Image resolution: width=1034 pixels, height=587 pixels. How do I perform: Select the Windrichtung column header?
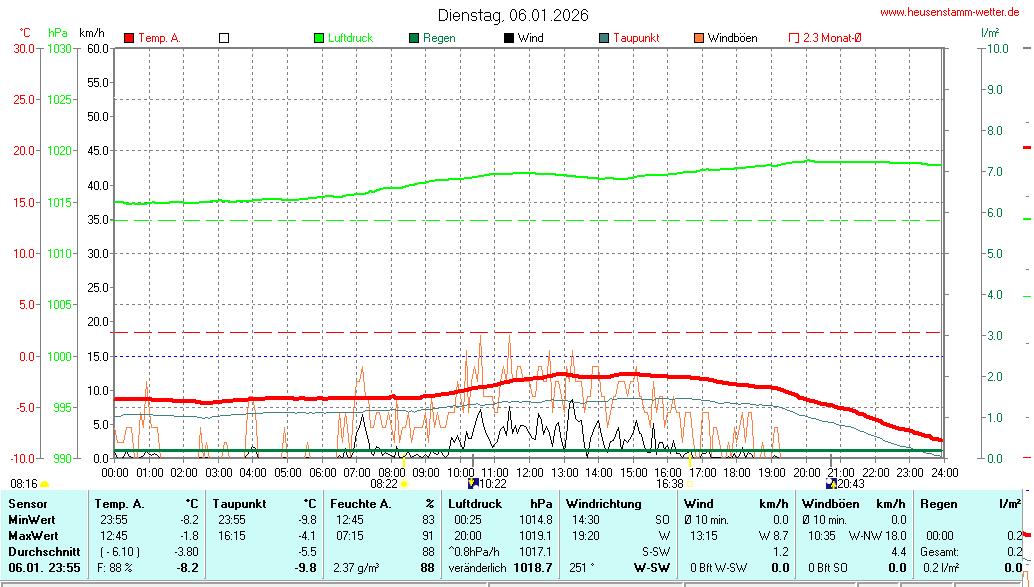604,504
